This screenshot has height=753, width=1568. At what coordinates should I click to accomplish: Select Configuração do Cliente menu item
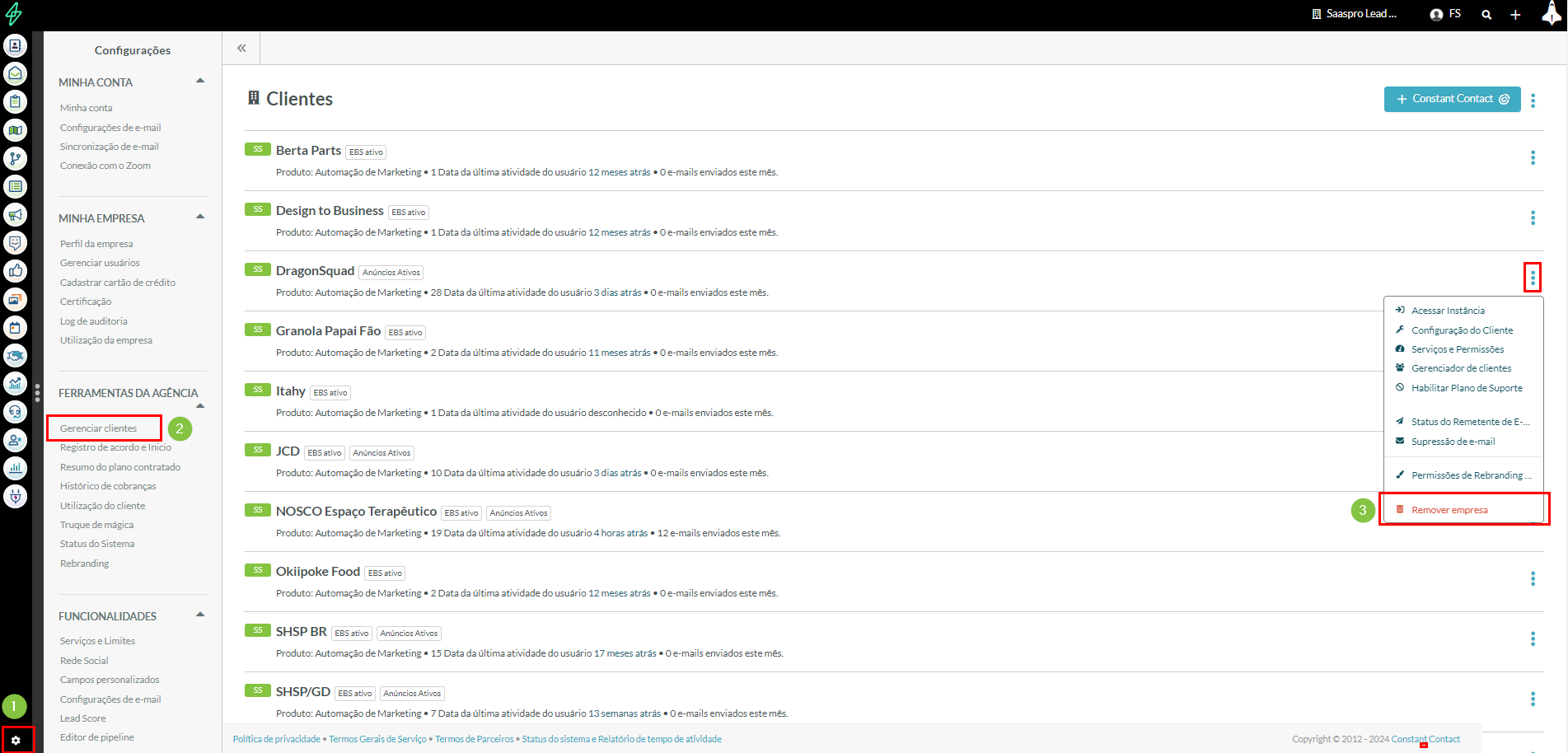pos(1463,330)
